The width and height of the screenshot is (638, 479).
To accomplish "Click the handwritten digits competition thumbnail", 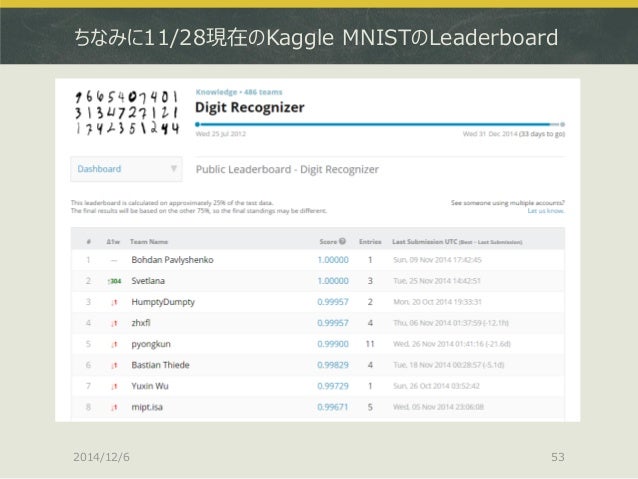I will [127, 113].
